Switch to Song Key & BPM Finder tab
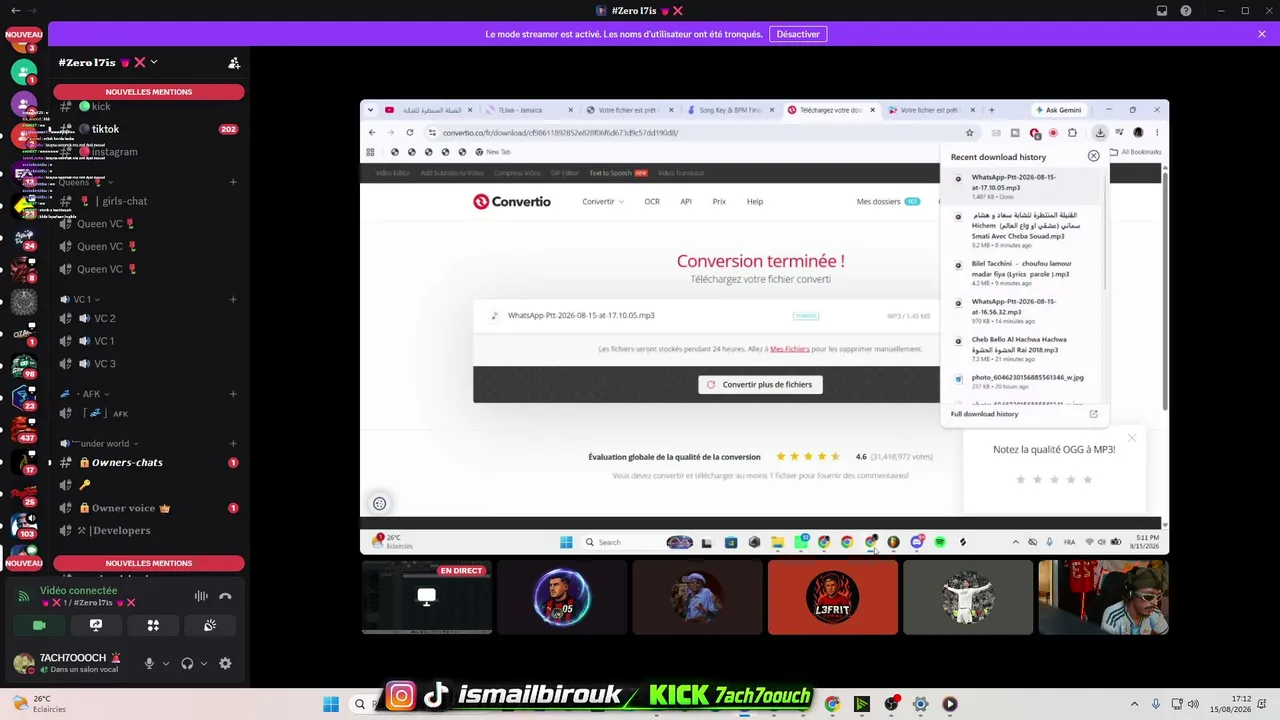Screen dimensions: 1280x720 pos(730,110)
